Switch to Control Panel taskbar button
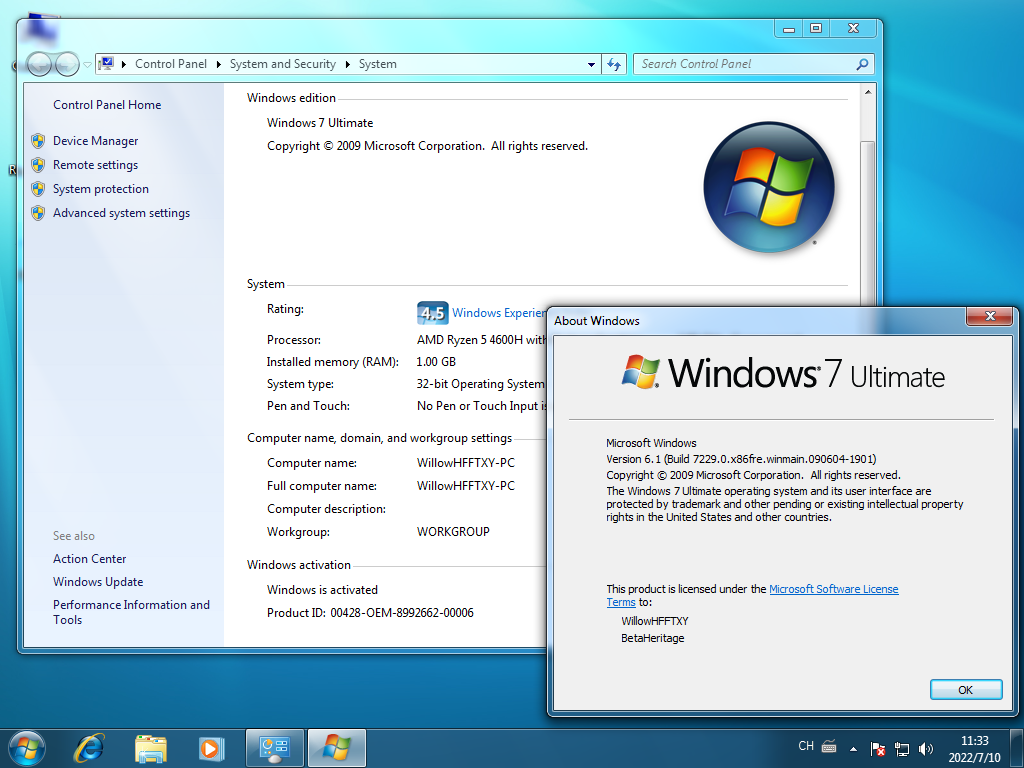1024x768 pixels. click(274, 748)
